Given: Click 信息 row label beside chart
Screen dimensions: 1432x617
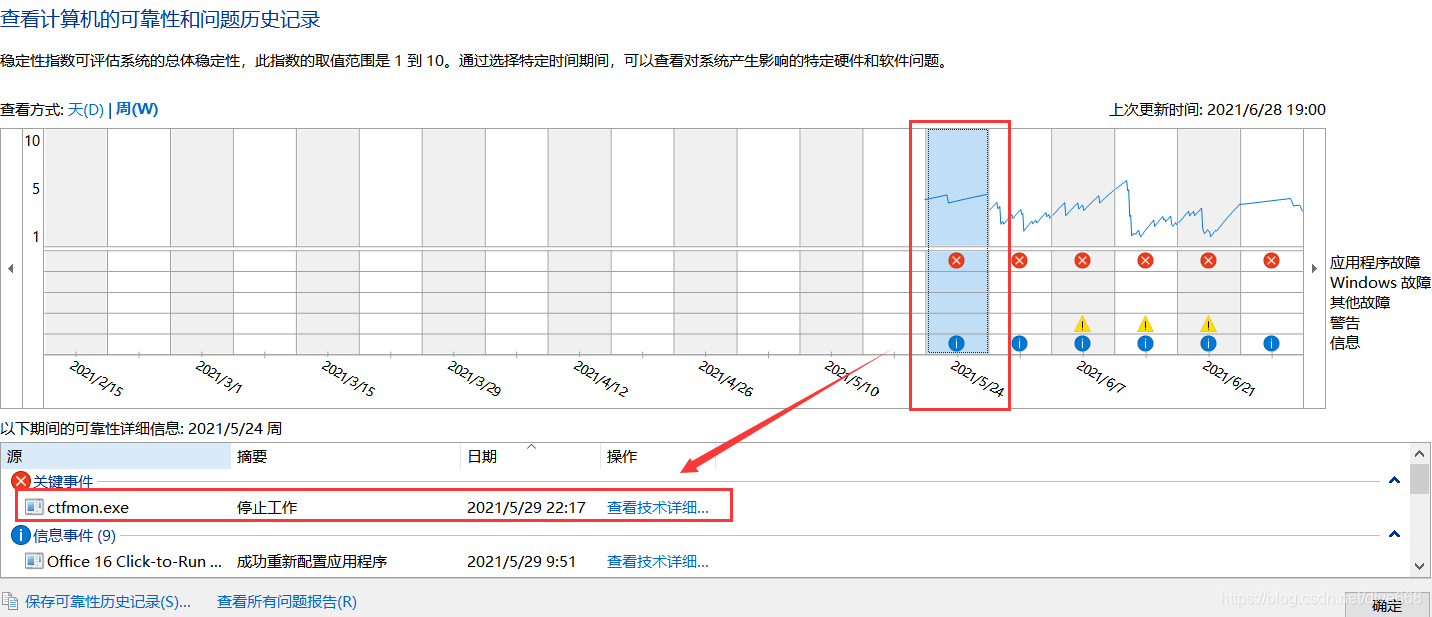Looking at the screenshot, I should point(1345,343).
